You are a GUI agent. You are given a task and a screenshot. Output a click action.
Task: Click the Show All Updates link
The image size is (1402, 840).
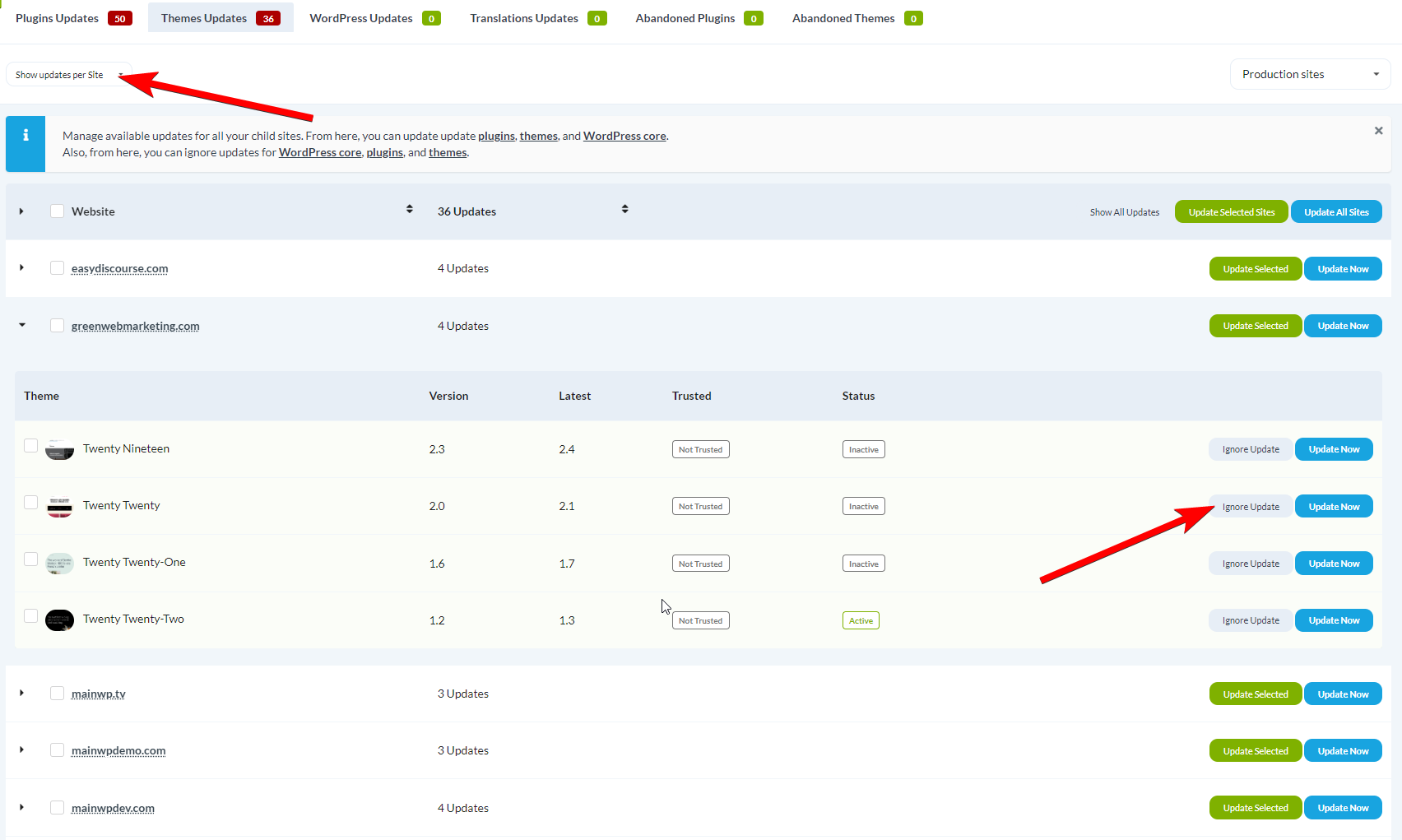[x=1124, y=211]
